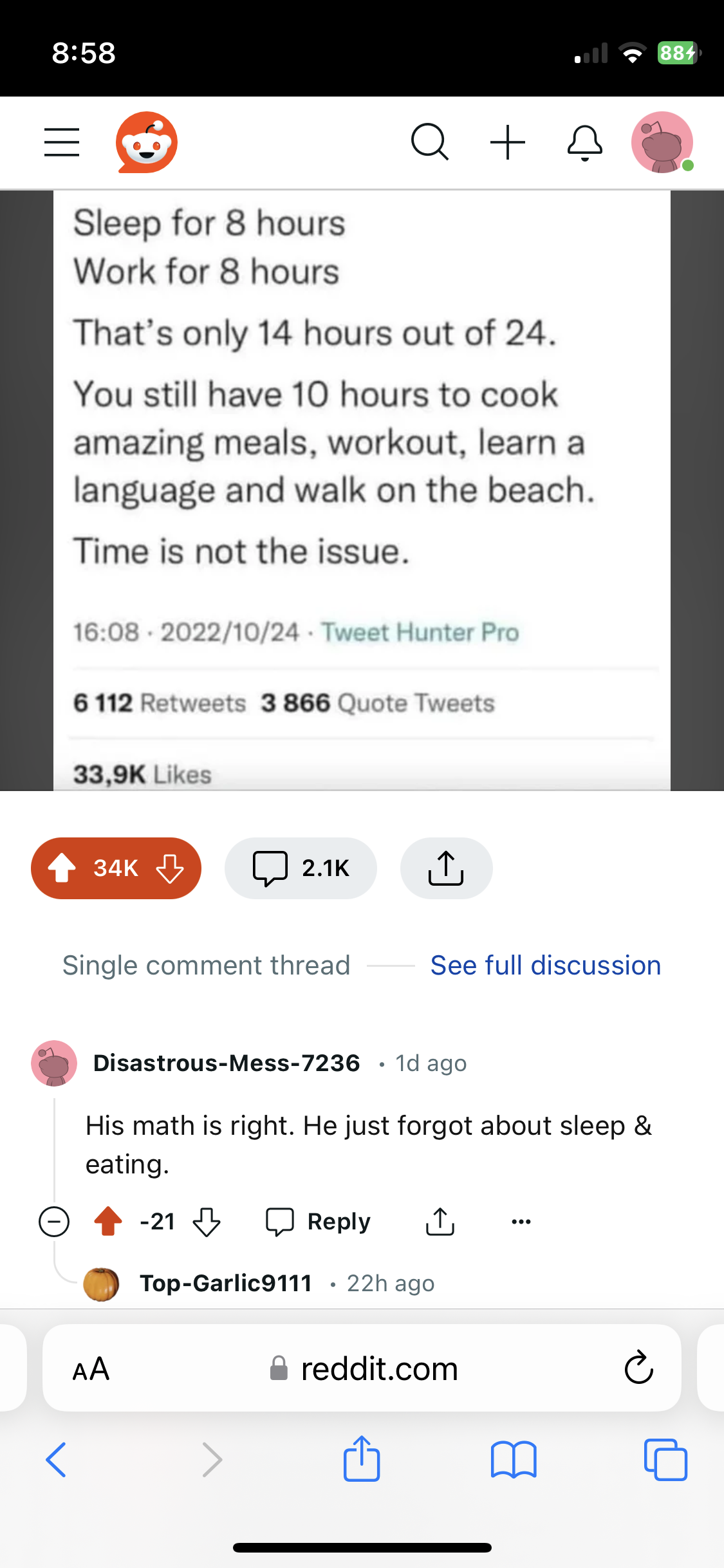
Task: Follow See full discussion link
Action: point(545,966)
